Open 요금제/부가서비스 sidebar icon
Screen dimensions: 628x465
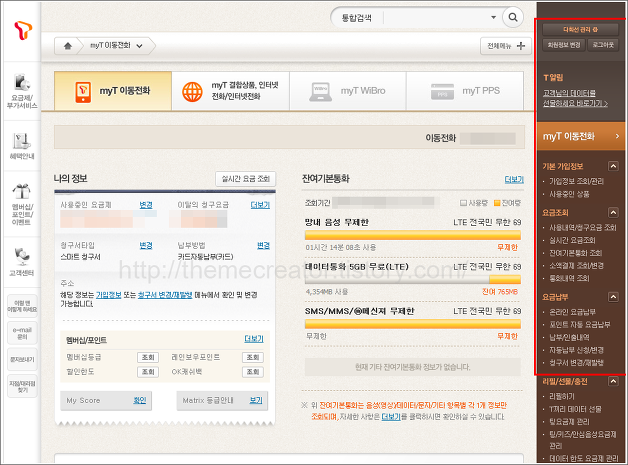(x=22, y=83)
